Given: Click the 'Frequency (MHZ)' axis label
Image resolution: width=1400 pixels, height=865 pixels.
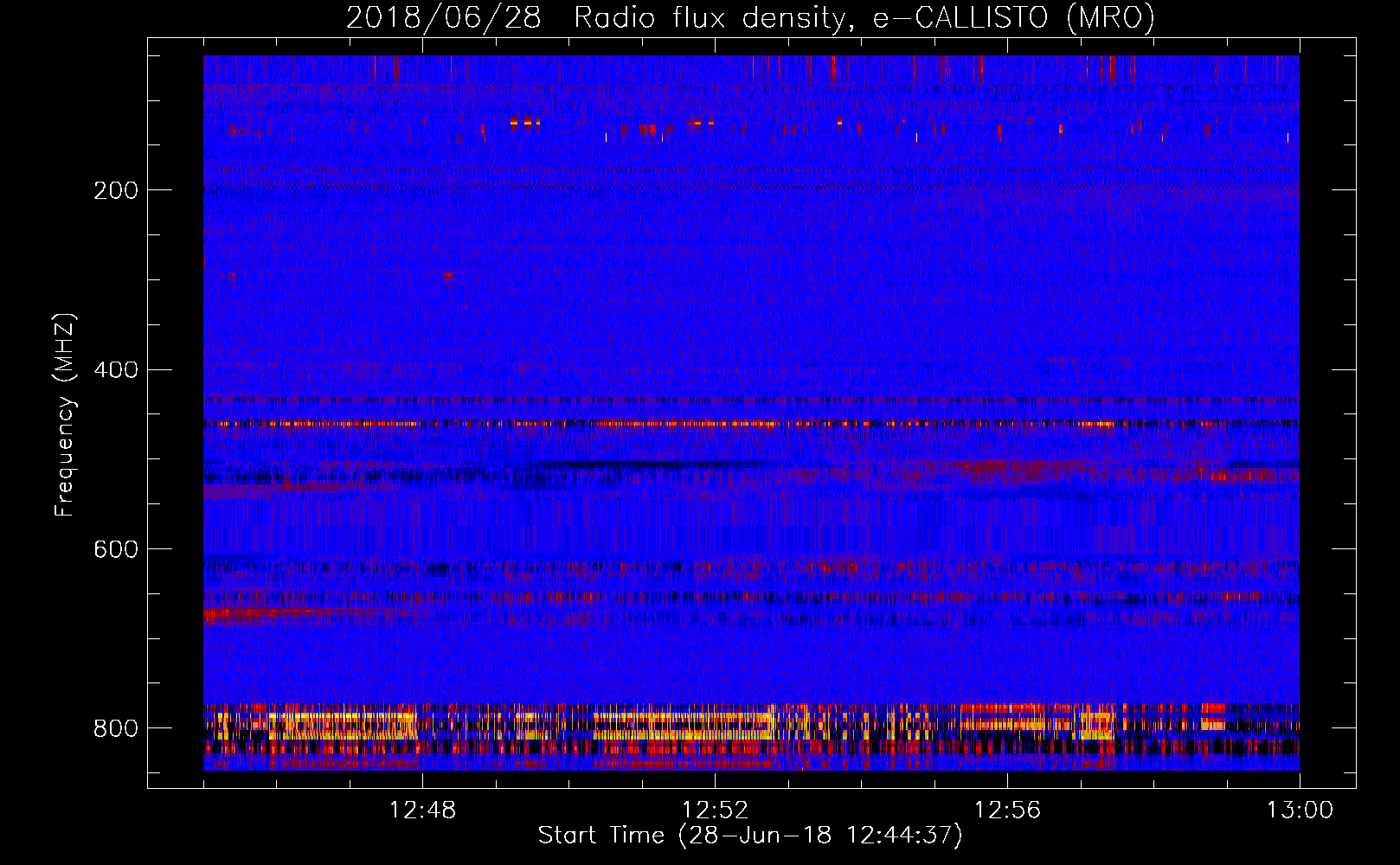Looking at the screenshot, I should click(65, 414).
